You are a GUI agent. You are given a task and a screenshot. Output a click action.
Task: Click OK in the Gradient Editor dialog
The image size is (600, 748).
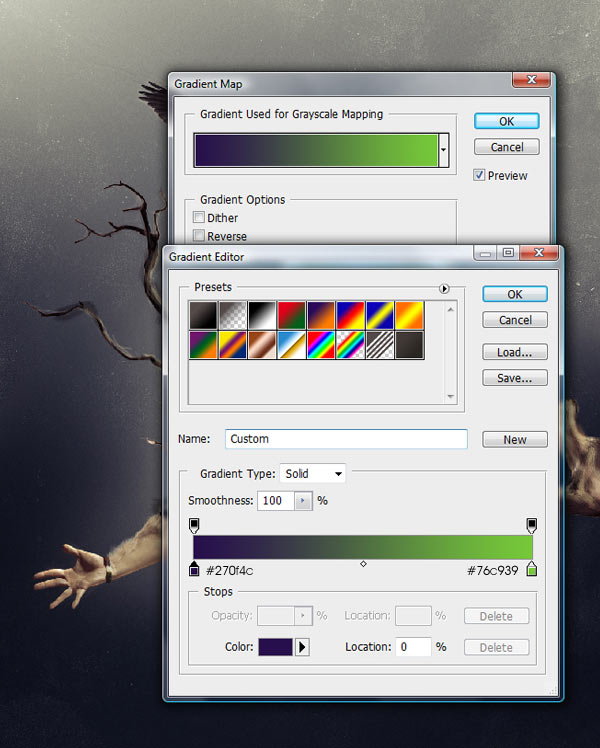tap(515, 294)
